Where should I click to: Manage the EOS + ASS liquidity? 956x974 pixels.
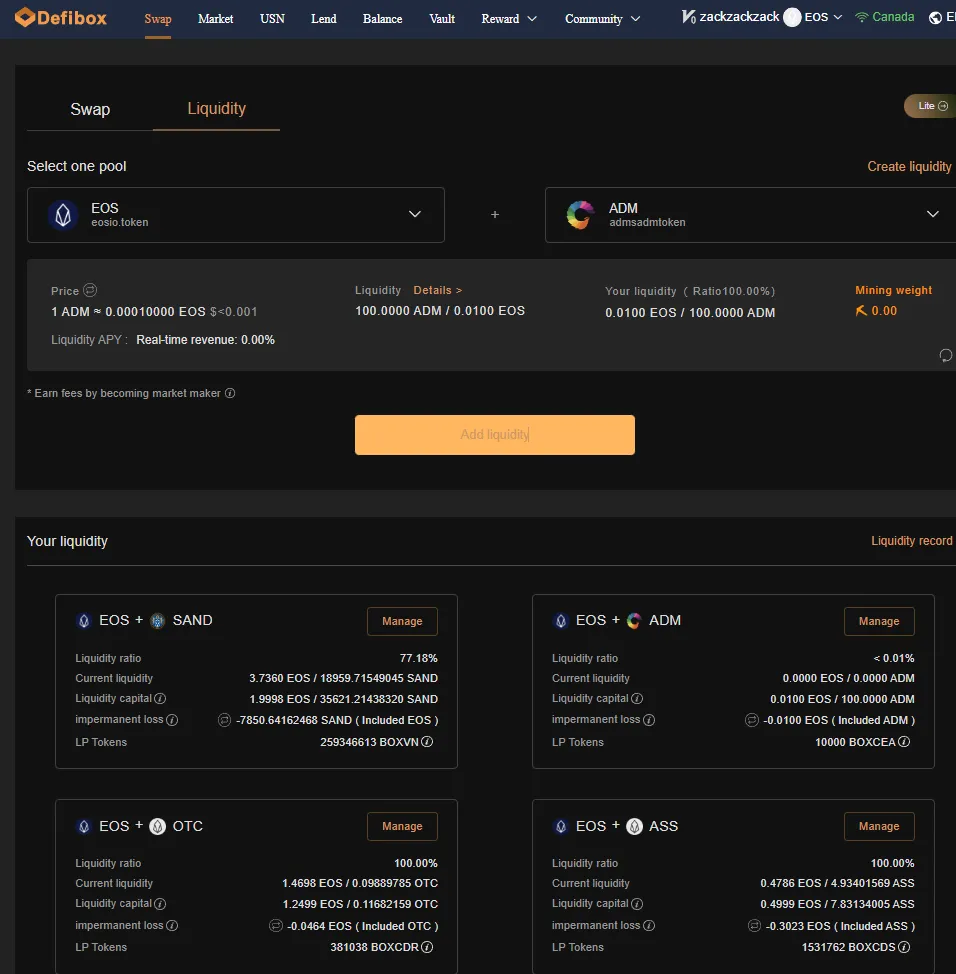click(879, 826)
